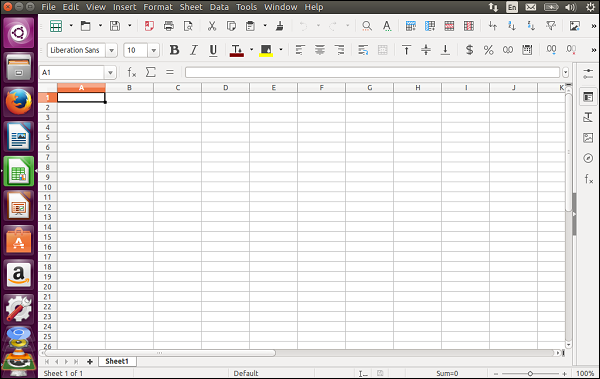Image resolution: width=600 pixels, height=379 pixels.
Task: Click the formula input line
Action: coord(372,72)
